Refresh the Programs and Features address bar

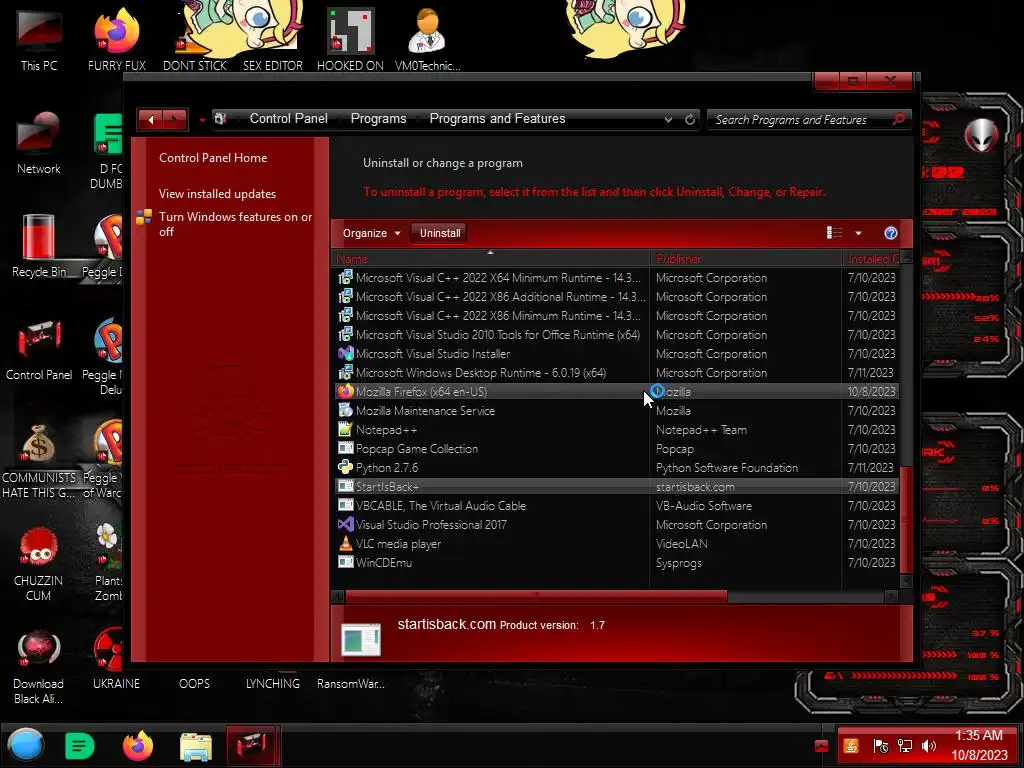(x=690, y=120)
